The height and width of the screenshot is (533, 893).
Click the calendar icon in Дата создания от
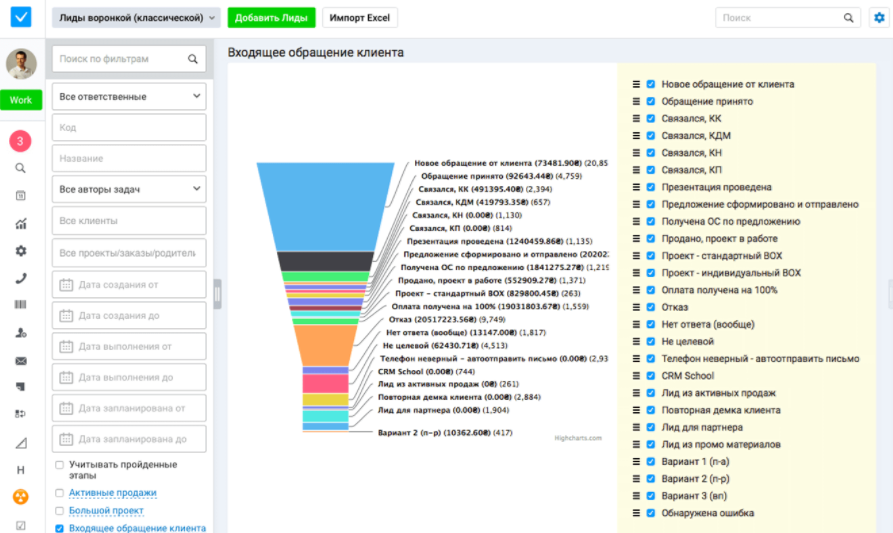[66, 285]
